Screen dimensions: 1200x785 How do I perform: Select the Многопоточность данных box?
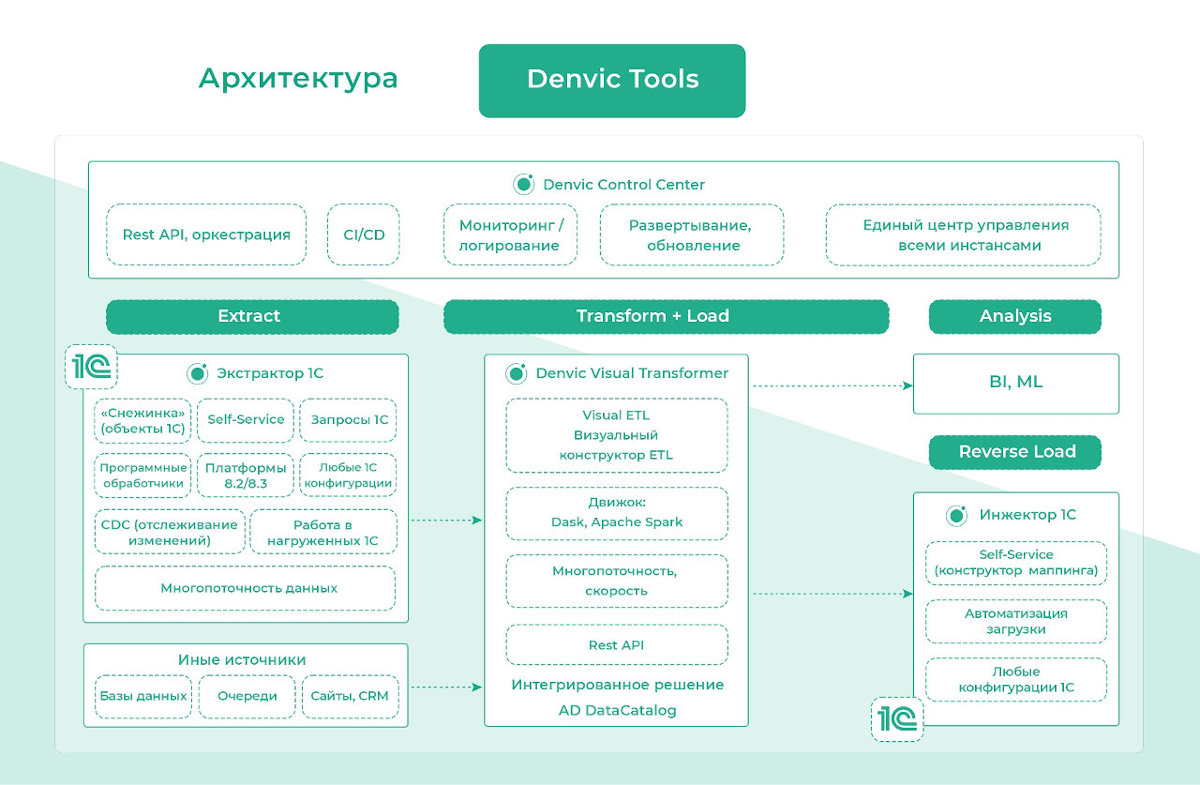click(x=246, y=588)
